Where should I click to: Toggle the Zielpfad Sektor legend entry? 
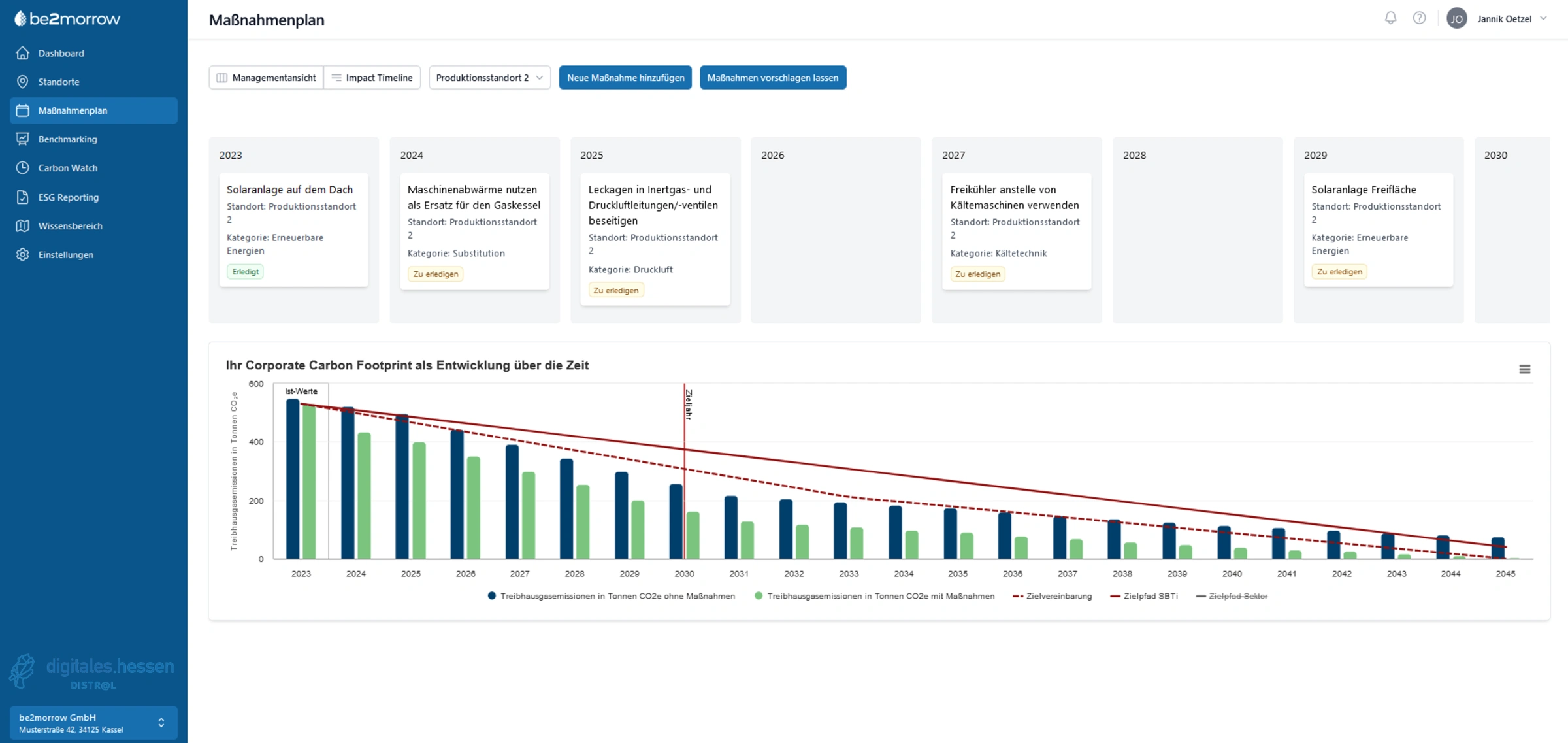click(x=1237, y=596)
